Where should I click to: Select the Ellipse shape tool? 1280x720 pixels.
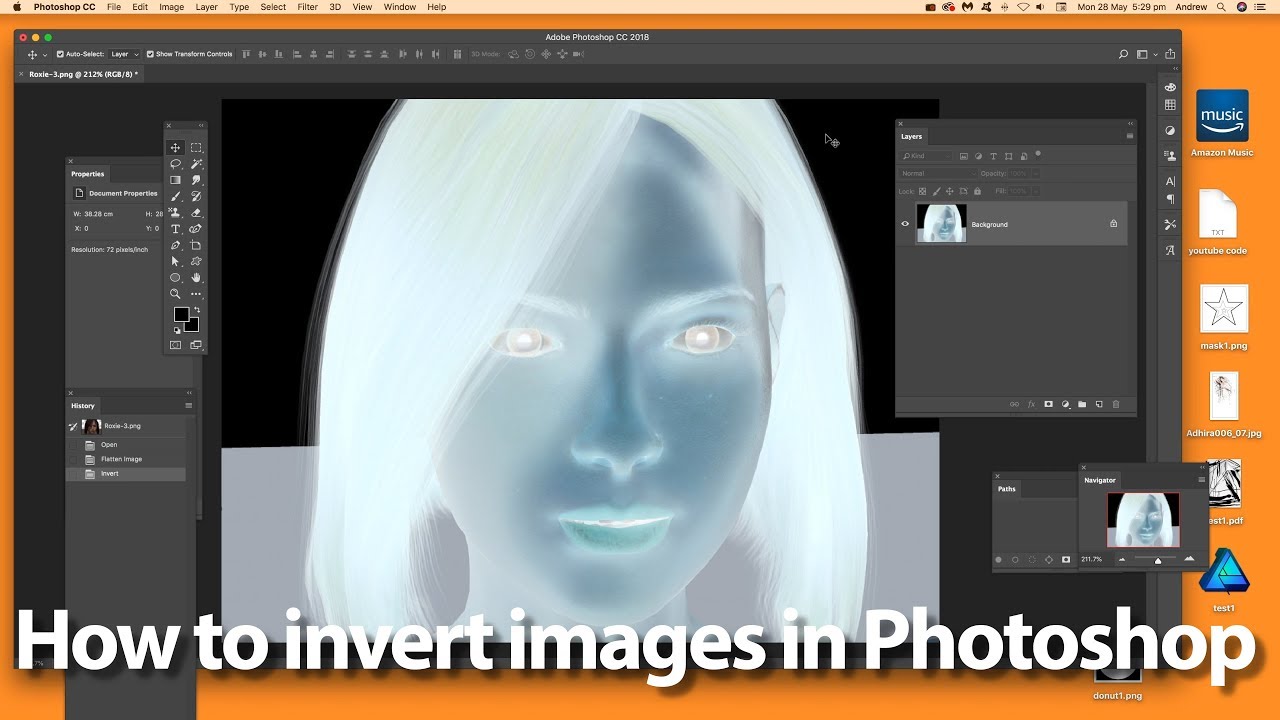pos(175,277)
